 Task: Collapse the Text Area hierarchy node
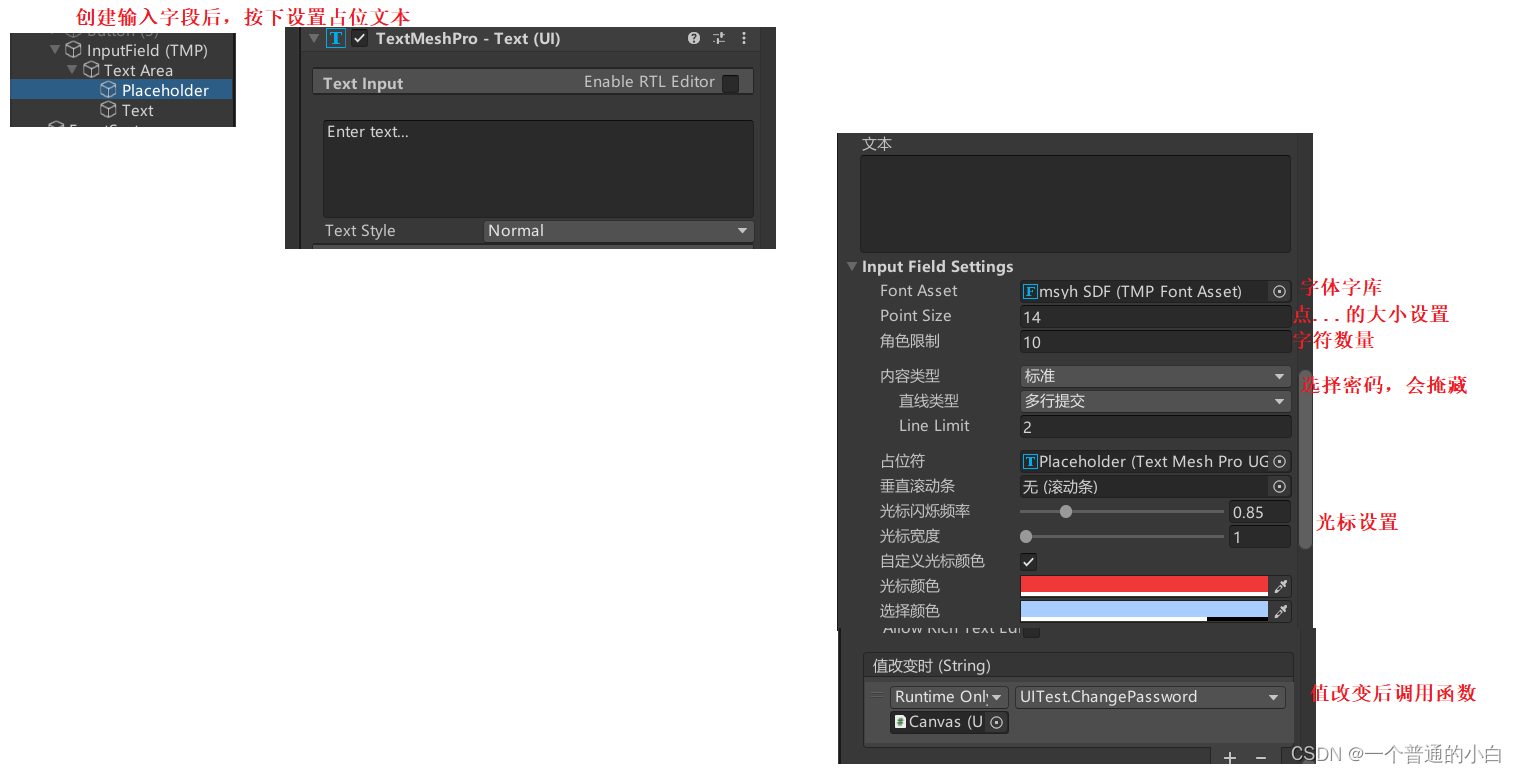coord(73,69)
